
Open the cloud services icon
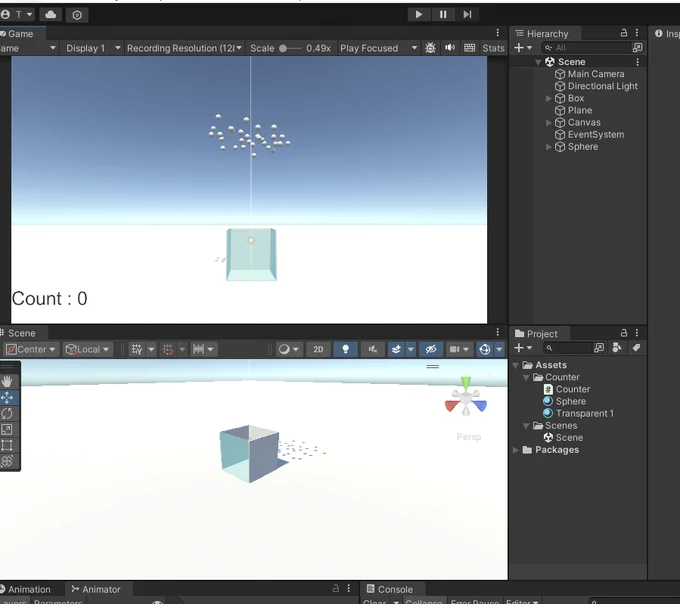point(51,15)
